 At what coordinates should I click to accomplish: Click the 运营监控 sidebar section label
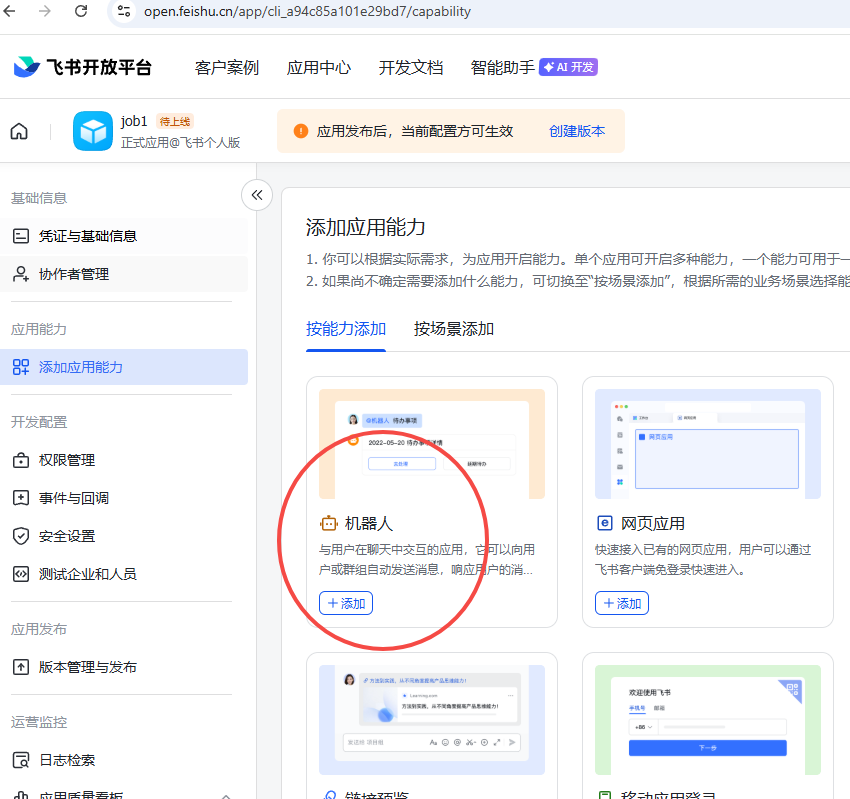(x=39, y=723)
